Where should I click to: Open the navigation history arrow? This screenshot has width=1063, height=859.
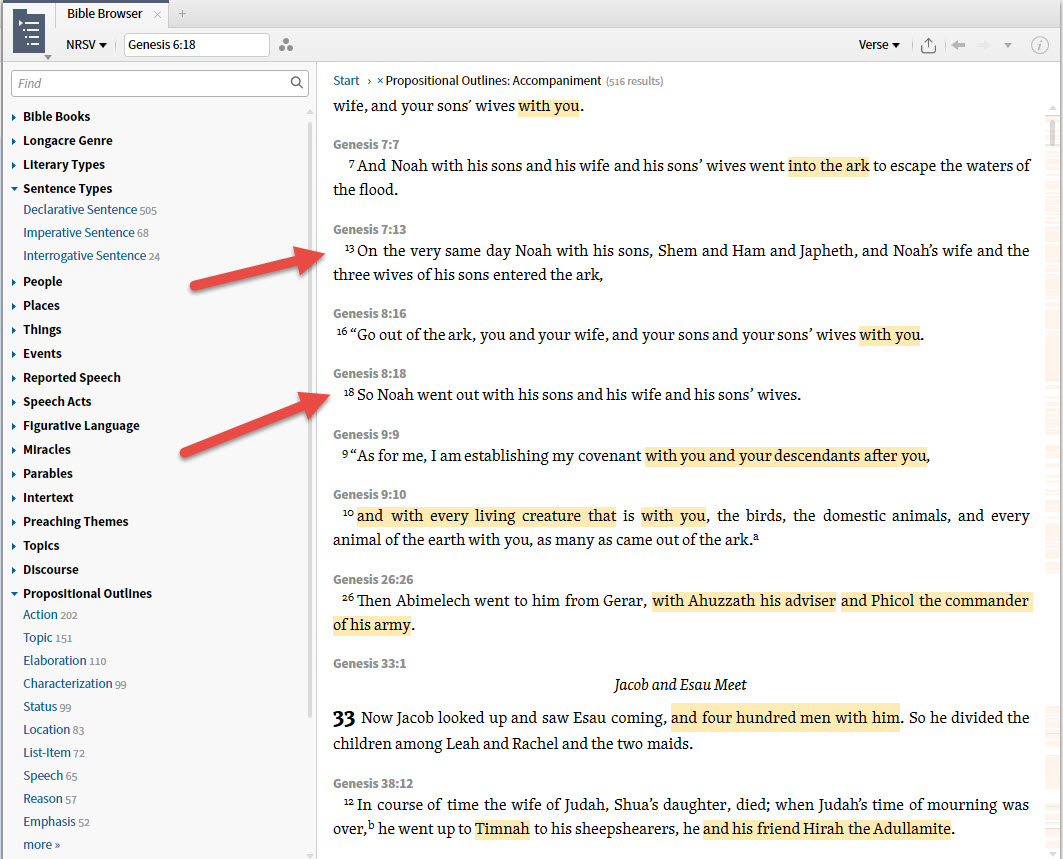(x=1006, y=44)
